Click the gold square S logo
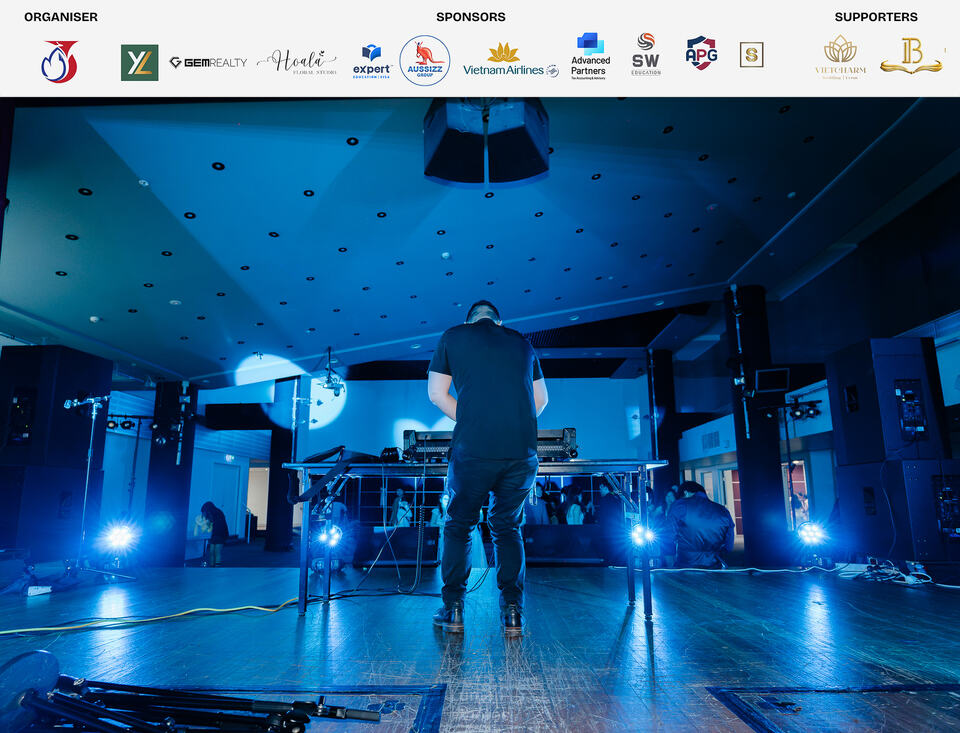The height and width of the screenshot is (733, 960). 751,55
